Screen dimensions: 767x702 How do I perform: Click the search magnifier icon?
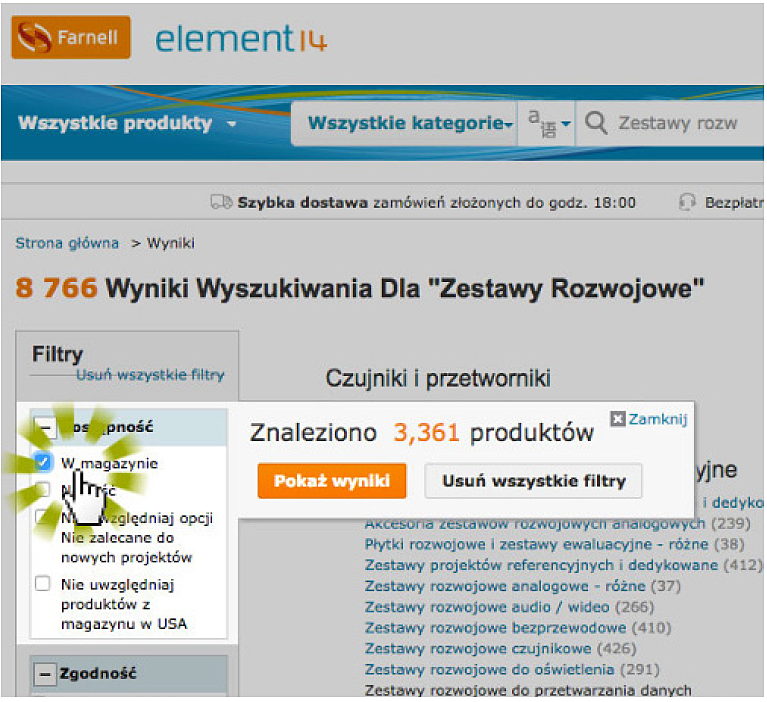point(596,124)
